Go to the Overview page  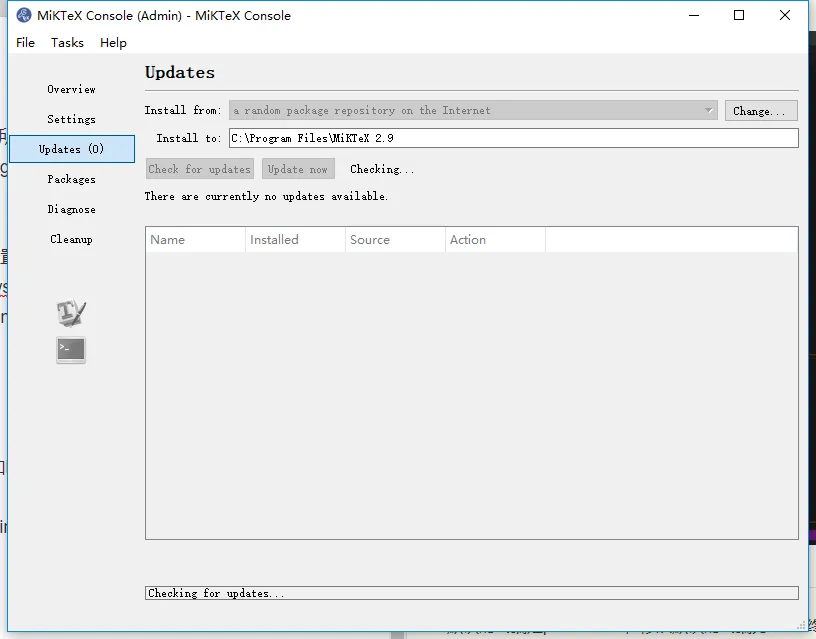(x=71, y=90)
